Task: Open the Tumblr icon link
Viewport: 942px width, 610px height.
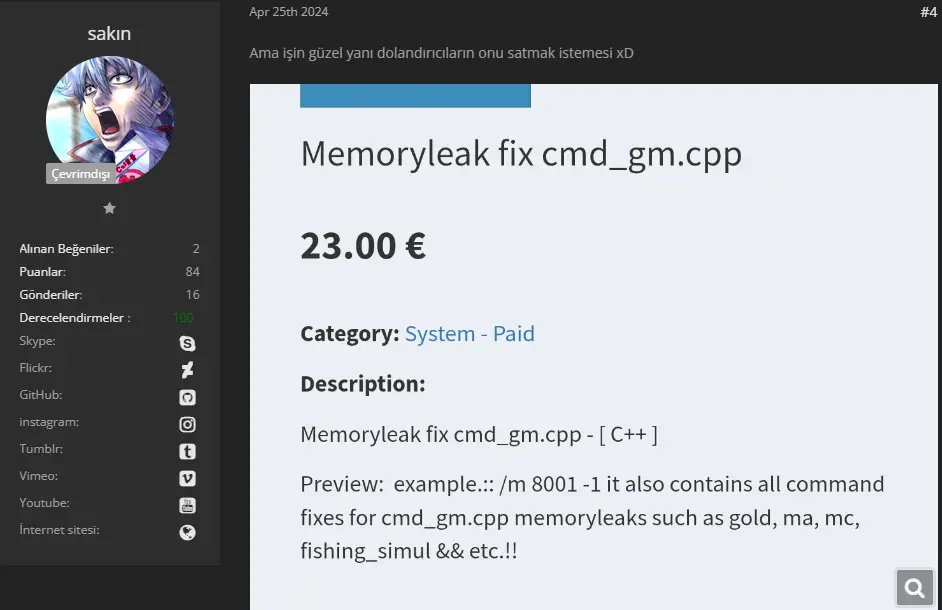Action: tap(187, 451)
